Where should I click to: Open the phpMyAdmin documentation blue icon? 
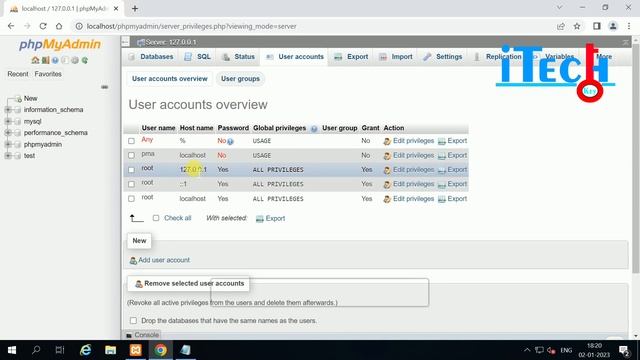click(x=55, y=60)
